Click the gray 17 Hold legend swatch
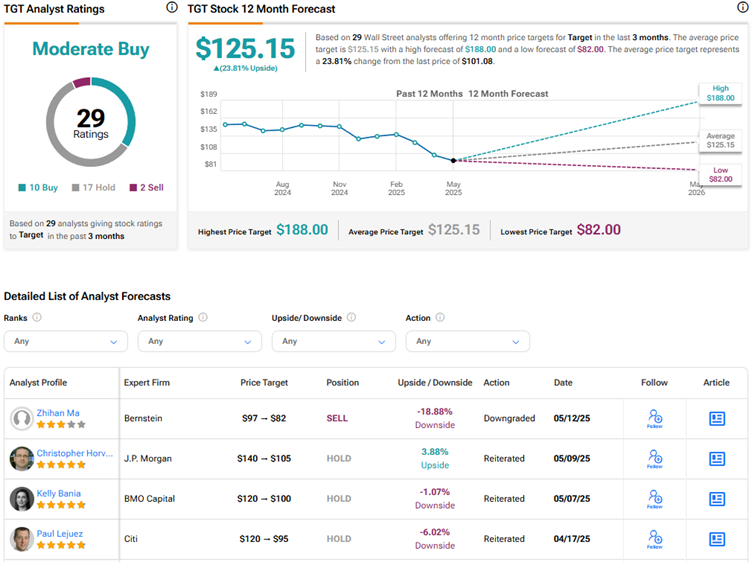This screenshot has width=752, height=562. coord(75,187)
